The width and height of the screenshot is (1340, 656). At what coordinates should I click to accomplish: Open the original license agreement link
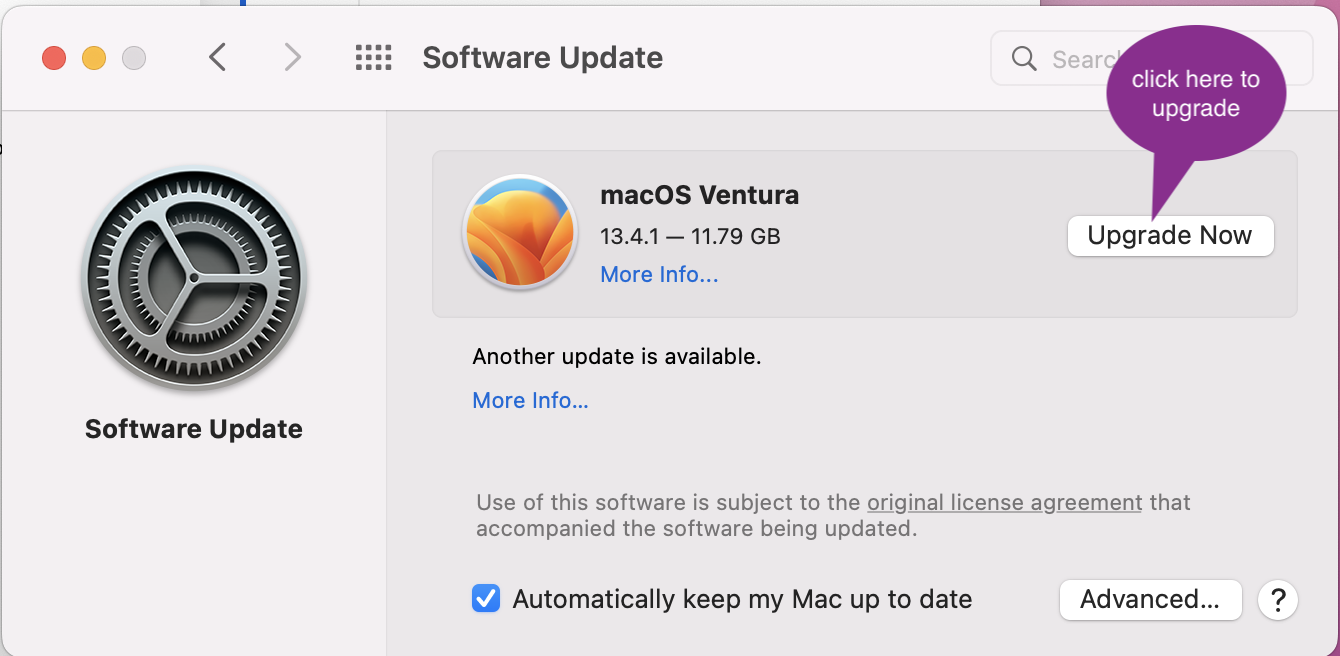[x=1004, y=502]
